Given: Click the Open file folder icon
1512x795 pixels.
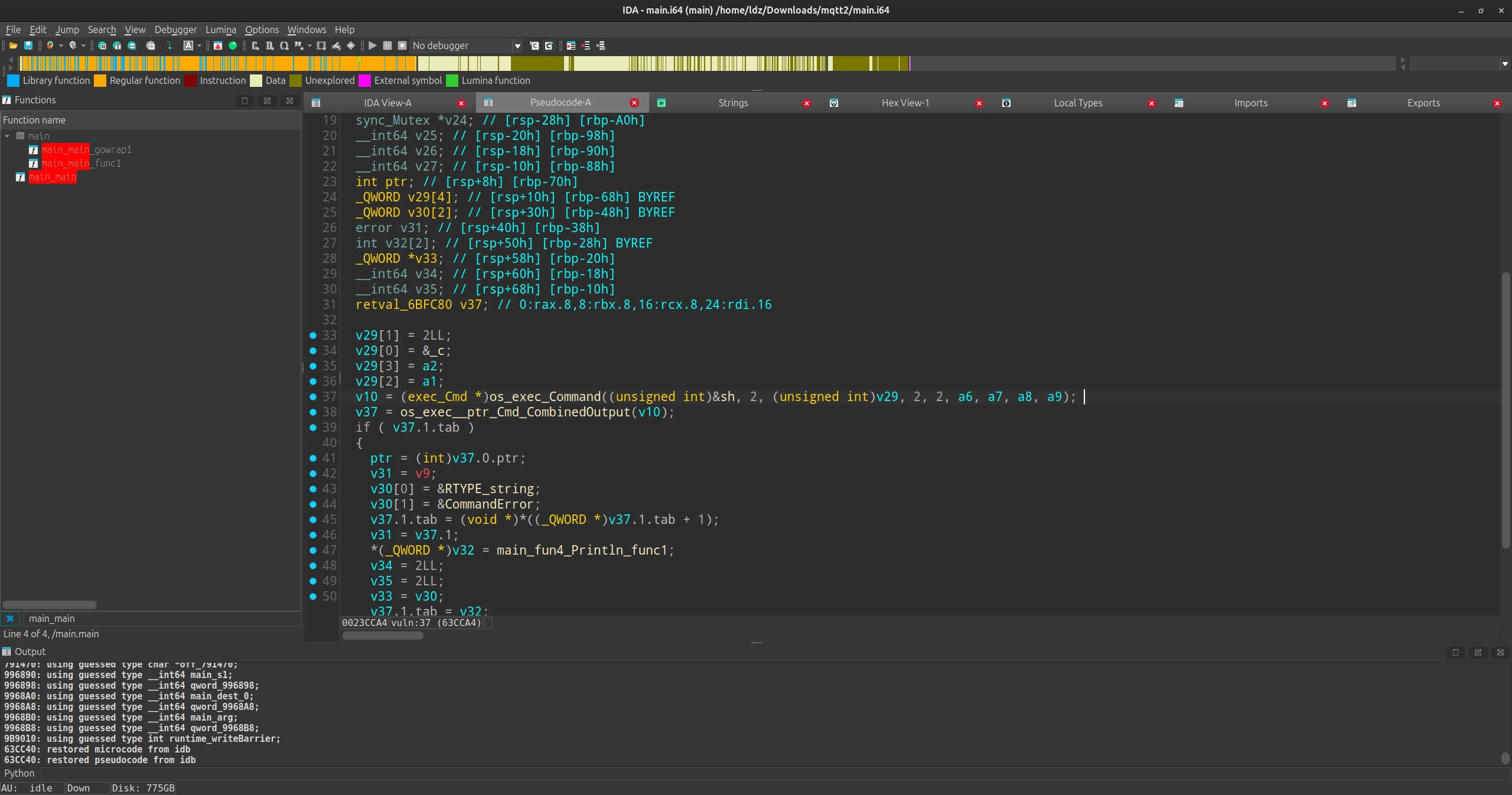Looking at the screenshot, I should coord(13,45).
